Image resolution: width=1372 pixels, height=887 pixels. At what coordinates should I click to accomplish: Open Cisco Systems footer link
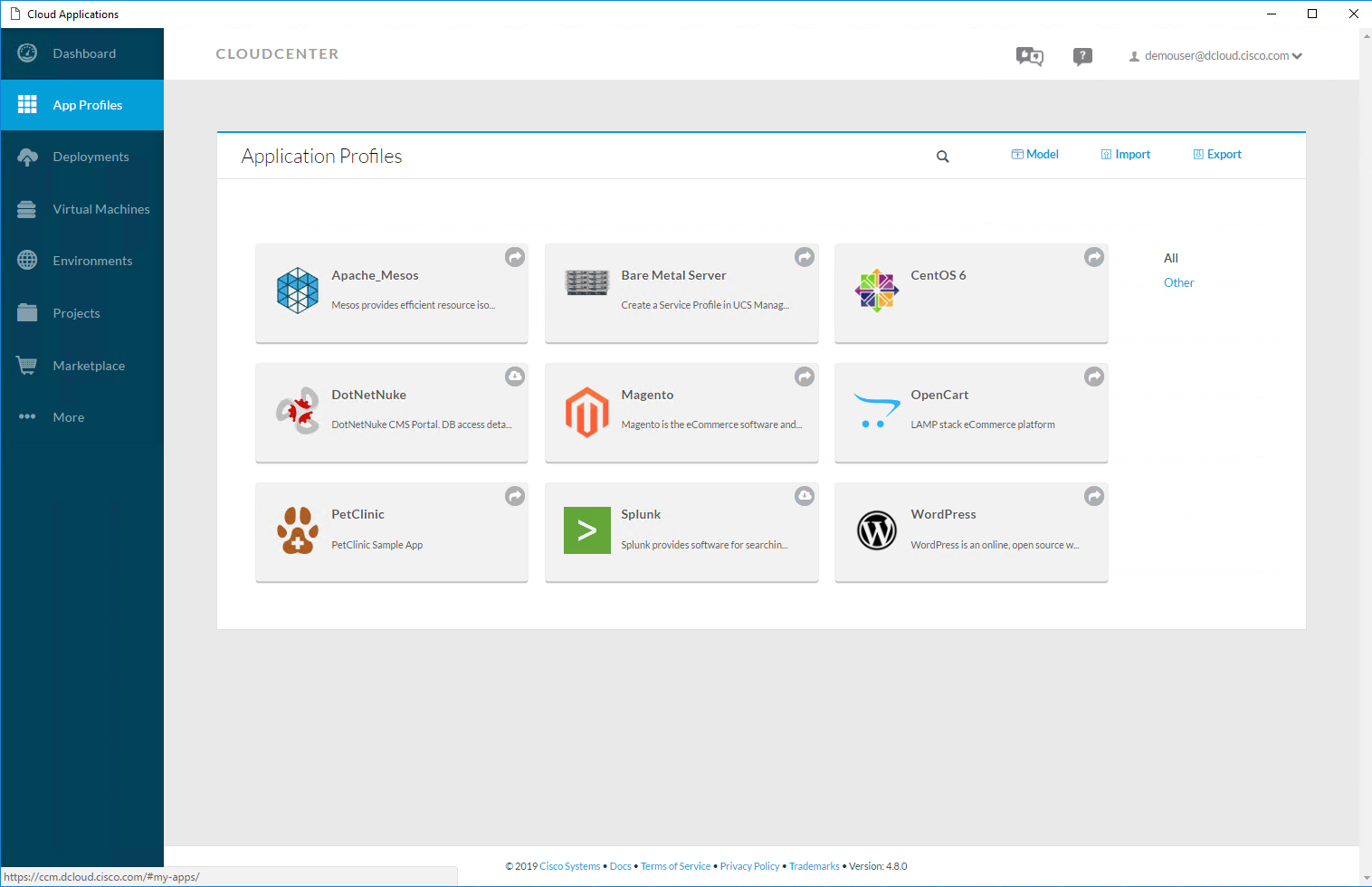pyautogui.click(x=570, y=866)
